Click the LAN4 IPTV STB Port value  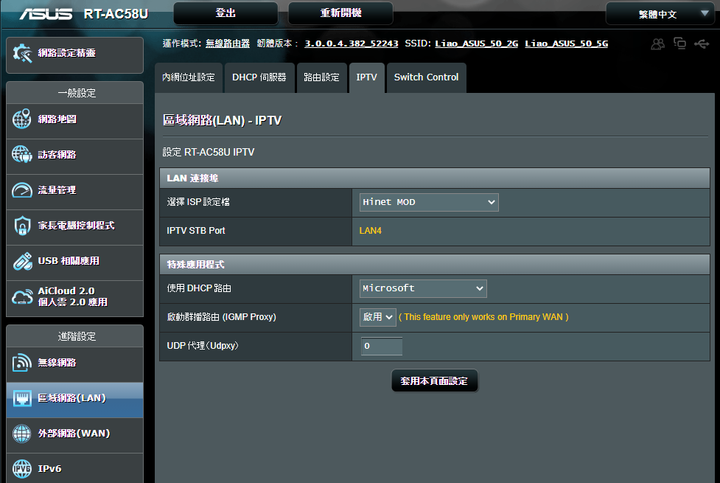(370, 231)
